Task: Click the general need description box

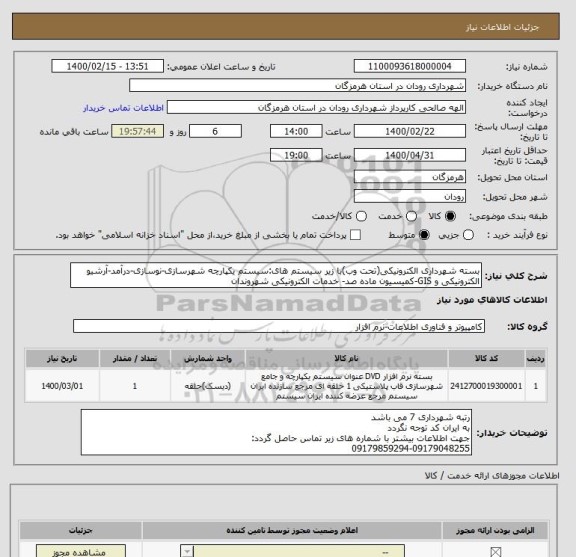Action: [276, 276]
